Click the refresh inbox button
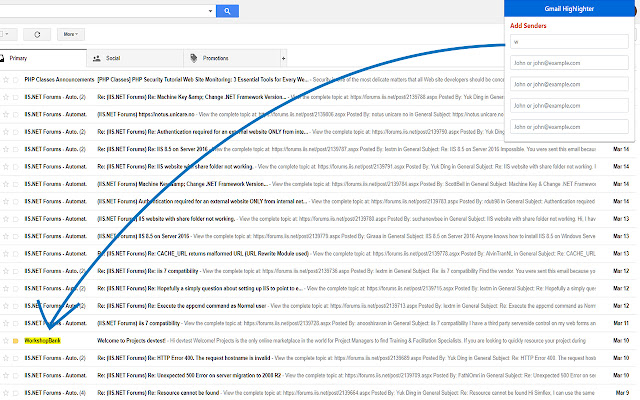 coord(37,34)
